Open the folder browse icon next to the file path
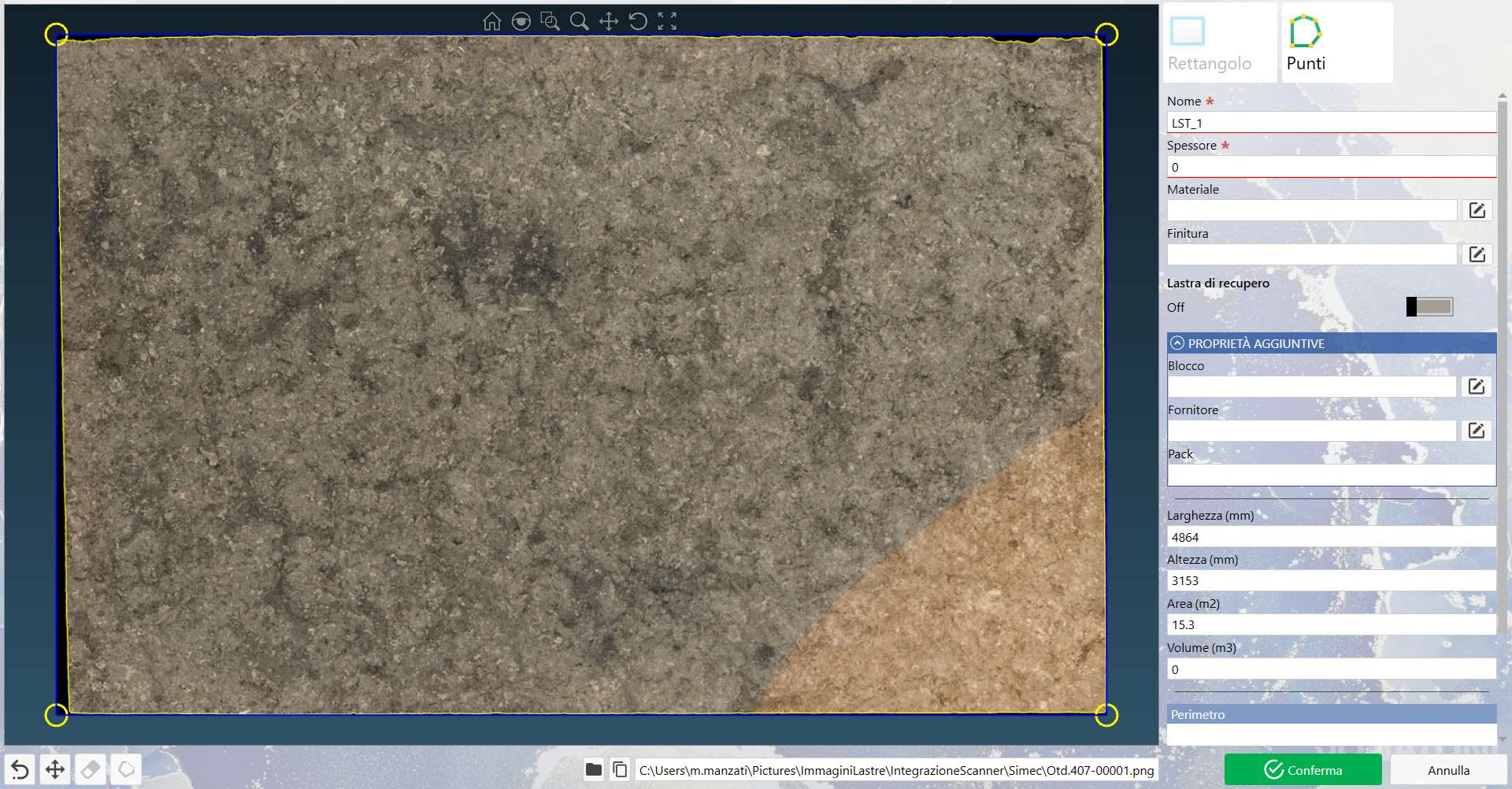The image size is (1512, 789). [594, 769]
